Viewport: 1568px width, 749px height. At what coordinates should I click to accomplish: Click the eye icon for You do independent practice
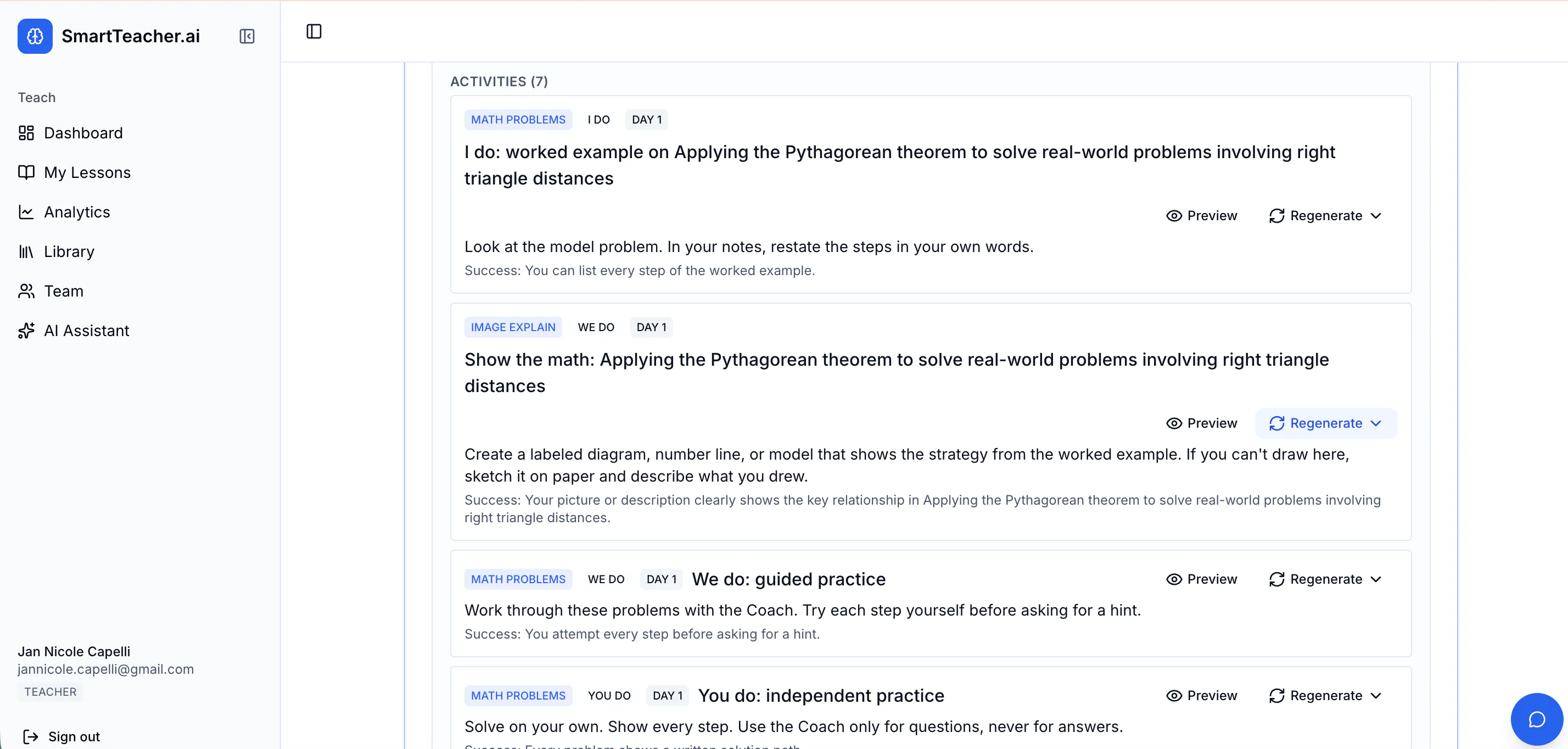click(x=1174, y=695)
